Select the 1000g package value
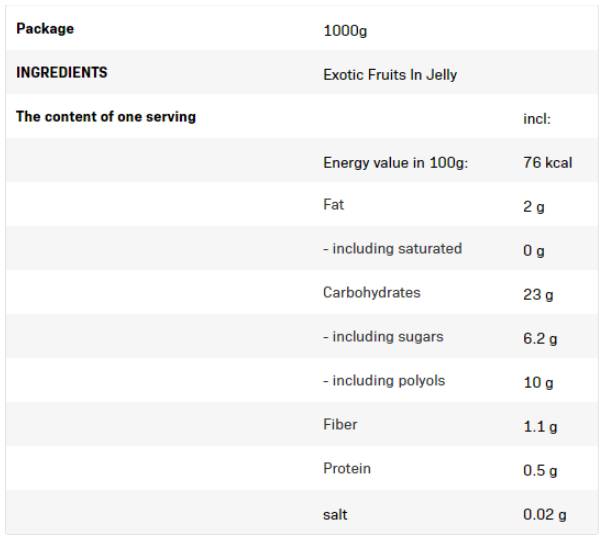604x540 pixels. [x=345, y=31]
